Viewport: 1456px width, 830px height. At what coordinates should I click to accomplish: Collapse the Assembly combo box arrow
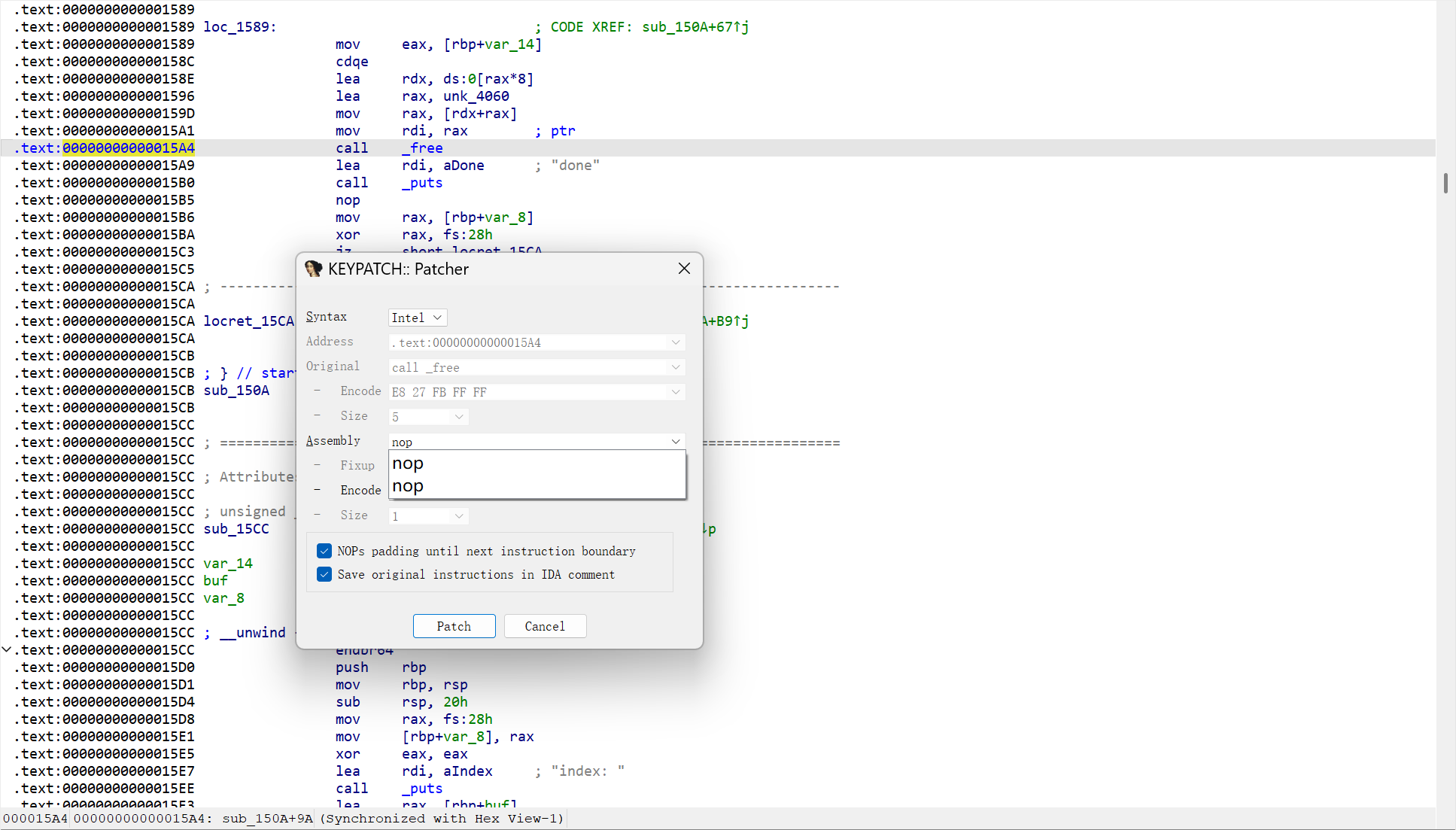point(675,442)
